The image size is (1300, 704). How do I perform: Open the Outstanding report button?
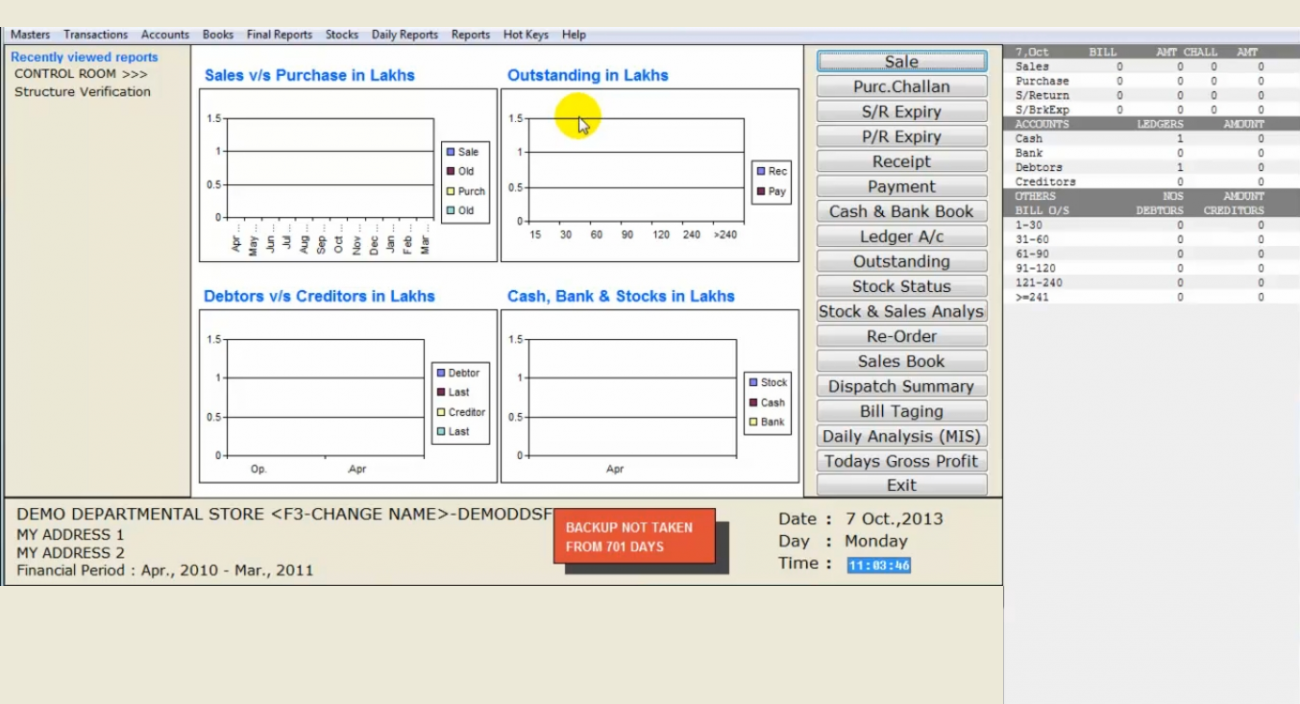901,261
